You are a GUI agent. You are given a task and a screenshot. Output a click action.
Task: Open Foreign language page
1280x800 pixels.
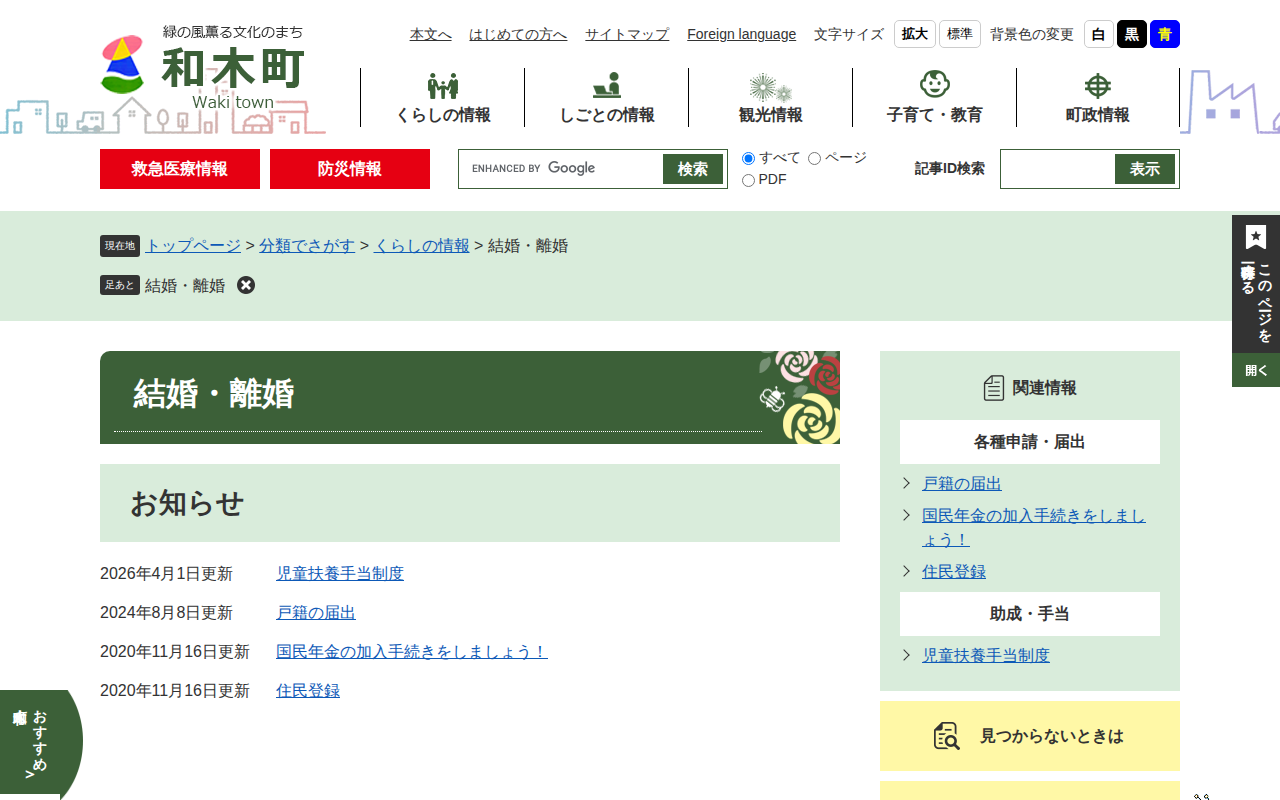(742, 34)
